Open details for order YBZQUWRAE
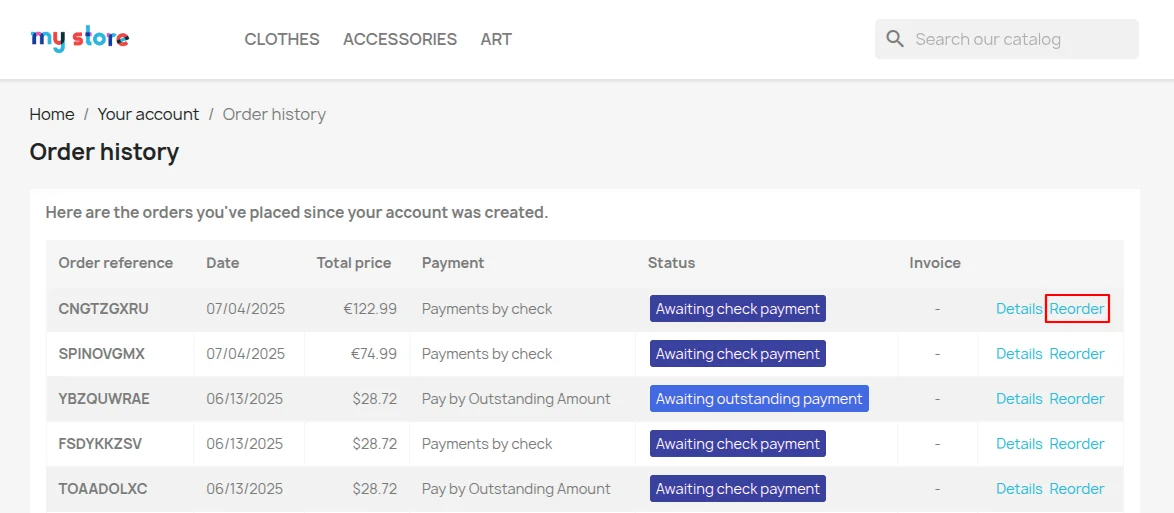Screen dimensions: 1174x513 [x=1019, y=399]
